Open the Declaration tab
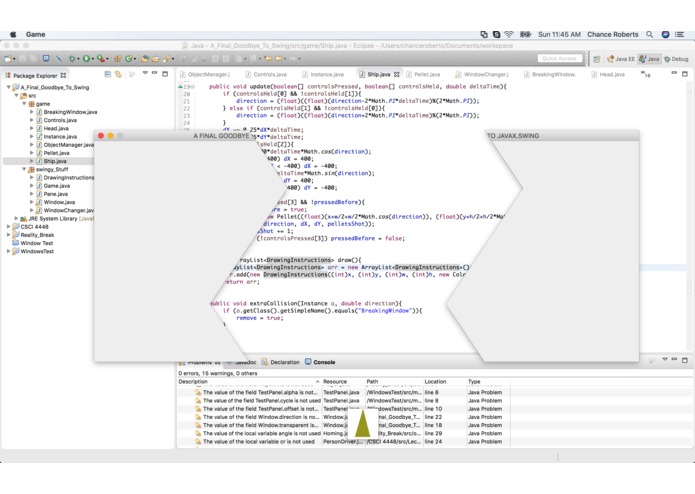 [281, 362]
